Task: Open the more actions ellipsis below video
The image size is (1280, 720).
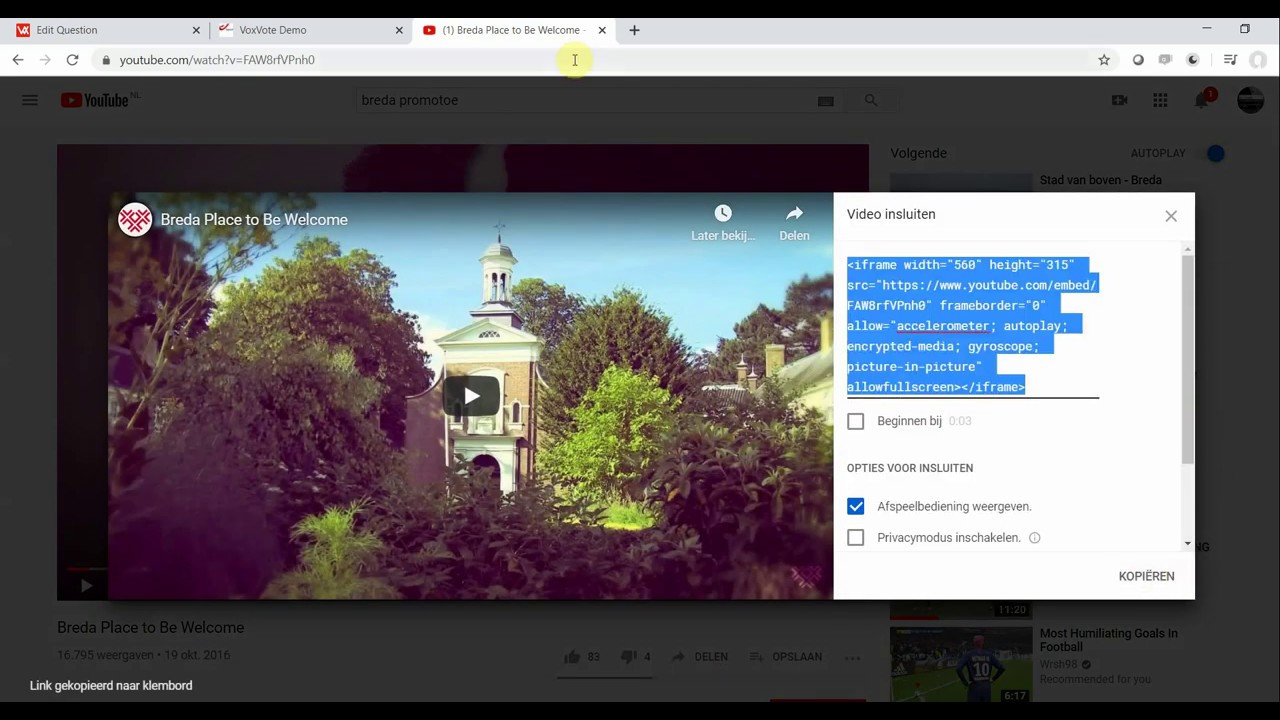Action: click(x=852, y=657)
